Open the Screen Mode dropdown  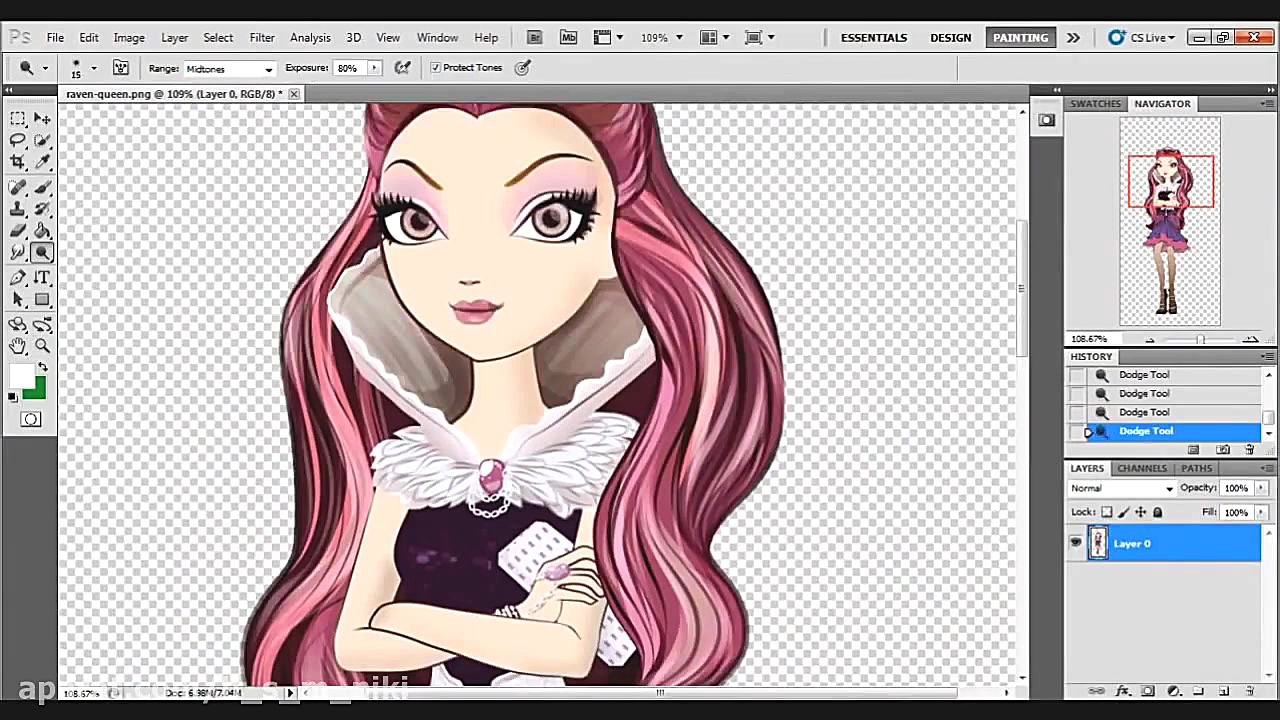coord(760,37)
